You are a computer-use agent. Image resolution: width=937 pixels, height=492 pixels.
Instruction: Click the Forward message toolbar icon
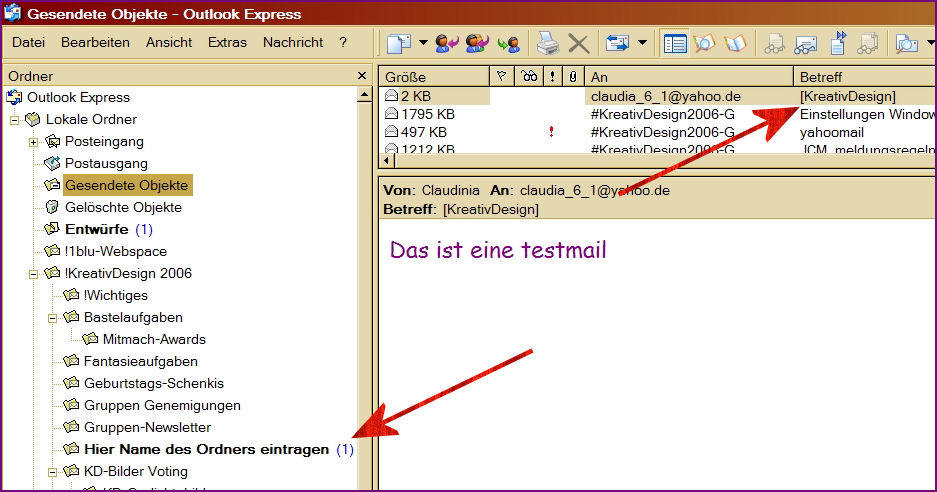[x=509, y=44]
